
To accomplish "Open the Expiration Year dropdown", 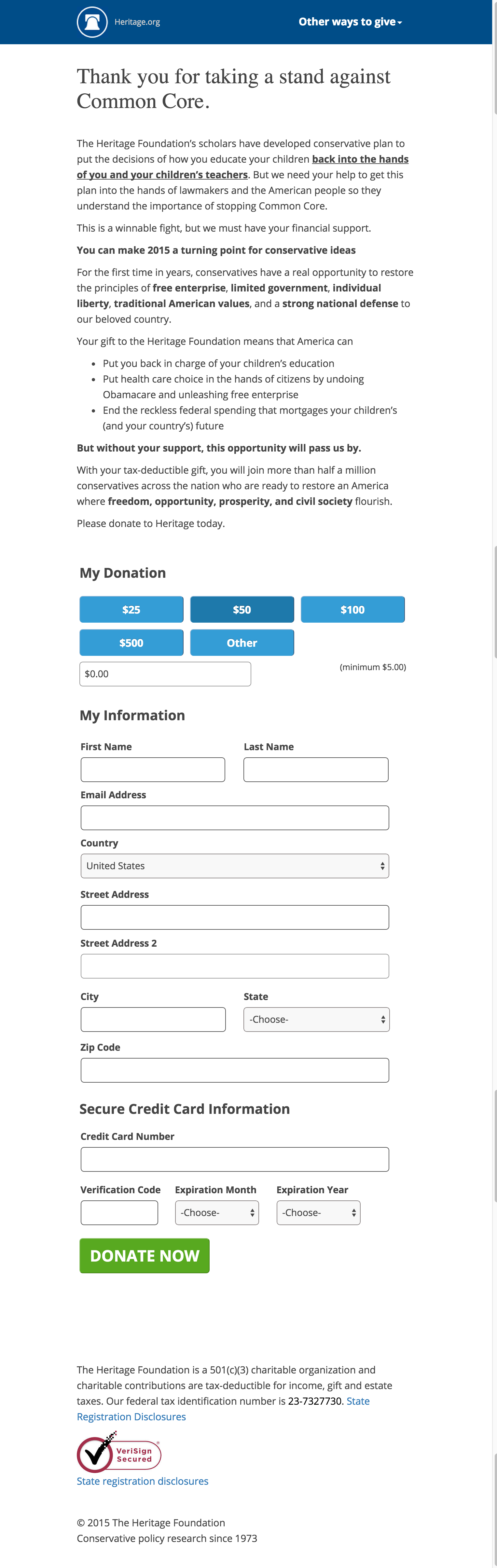I will (x=318, y=1212).
